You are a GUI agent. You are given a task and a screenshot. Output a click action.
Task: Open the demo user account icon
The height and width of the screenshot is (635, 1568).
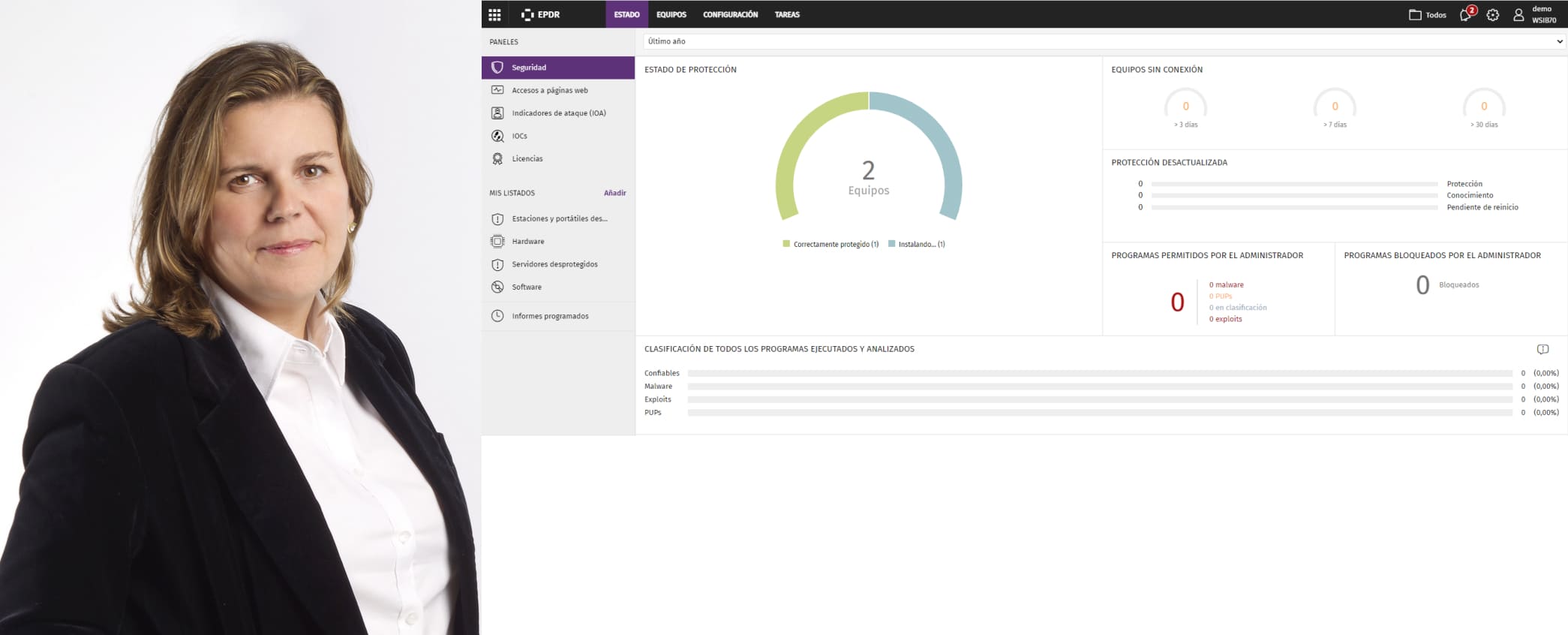(x=1518, y=15)
